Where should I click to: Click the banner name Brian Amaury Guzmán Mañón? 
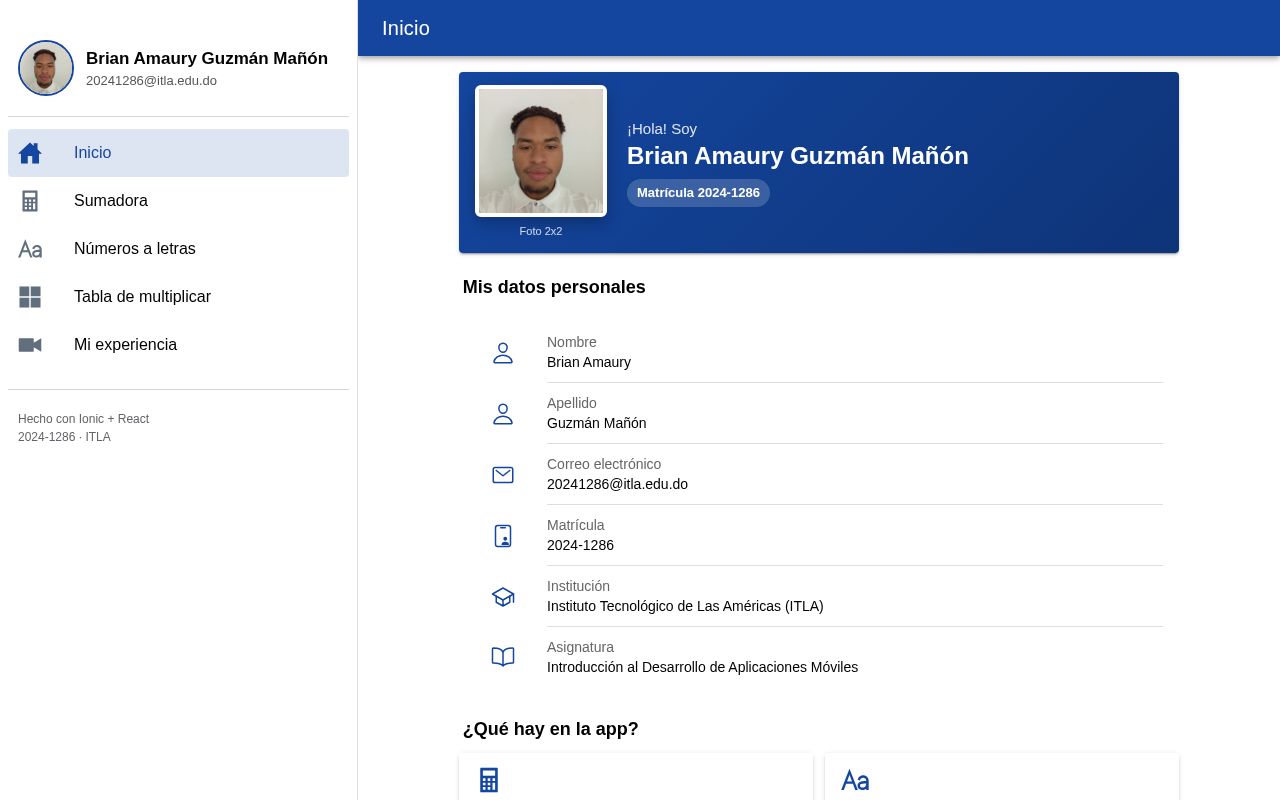pyautogui.click(x=798, y=156)
